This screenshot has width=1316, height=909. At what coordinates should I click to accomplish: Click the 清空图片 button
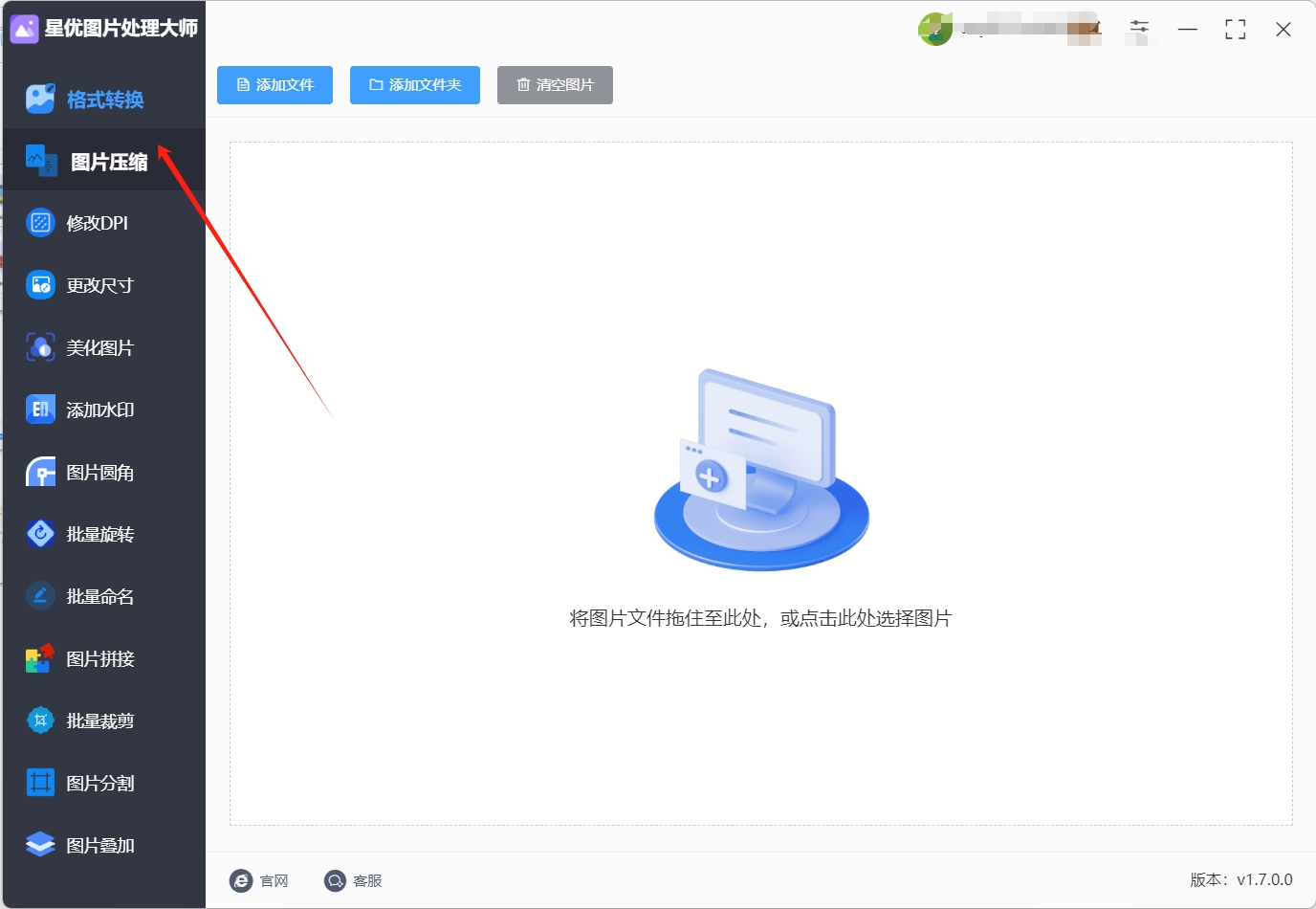[x=555, y=85]
